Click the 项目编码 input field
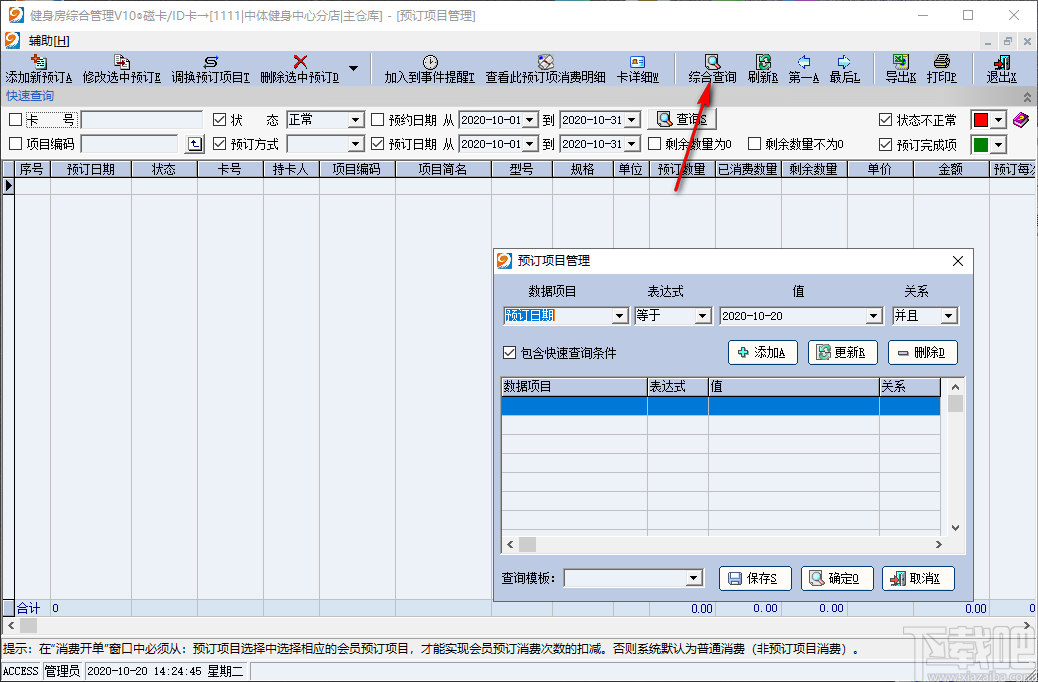 point(130,144)
